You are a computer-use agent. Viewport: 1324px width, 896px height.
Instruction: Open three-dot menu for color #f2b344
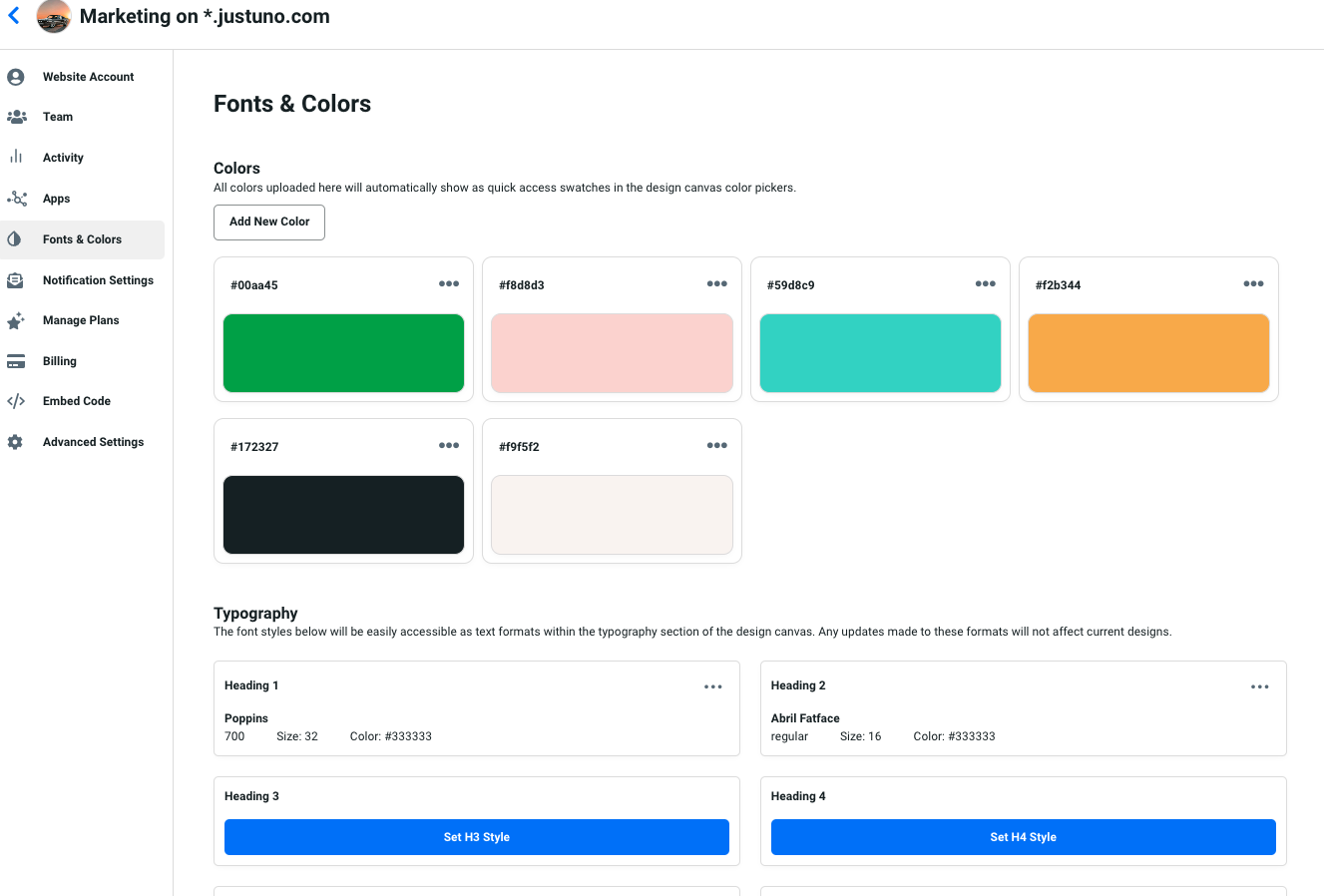pyautogui.click(x=1253, y=284)
